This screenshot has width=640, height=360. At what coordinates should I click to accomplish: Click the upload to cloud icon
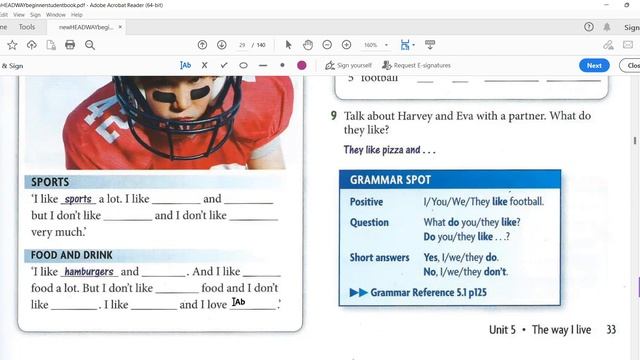coord(31,45)
